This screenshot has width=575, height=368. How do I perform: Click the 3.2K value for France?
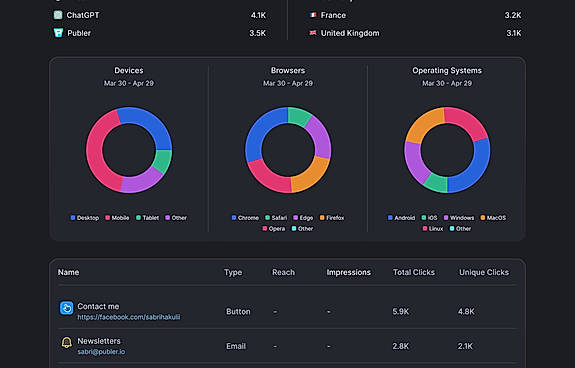click(513, 15)
